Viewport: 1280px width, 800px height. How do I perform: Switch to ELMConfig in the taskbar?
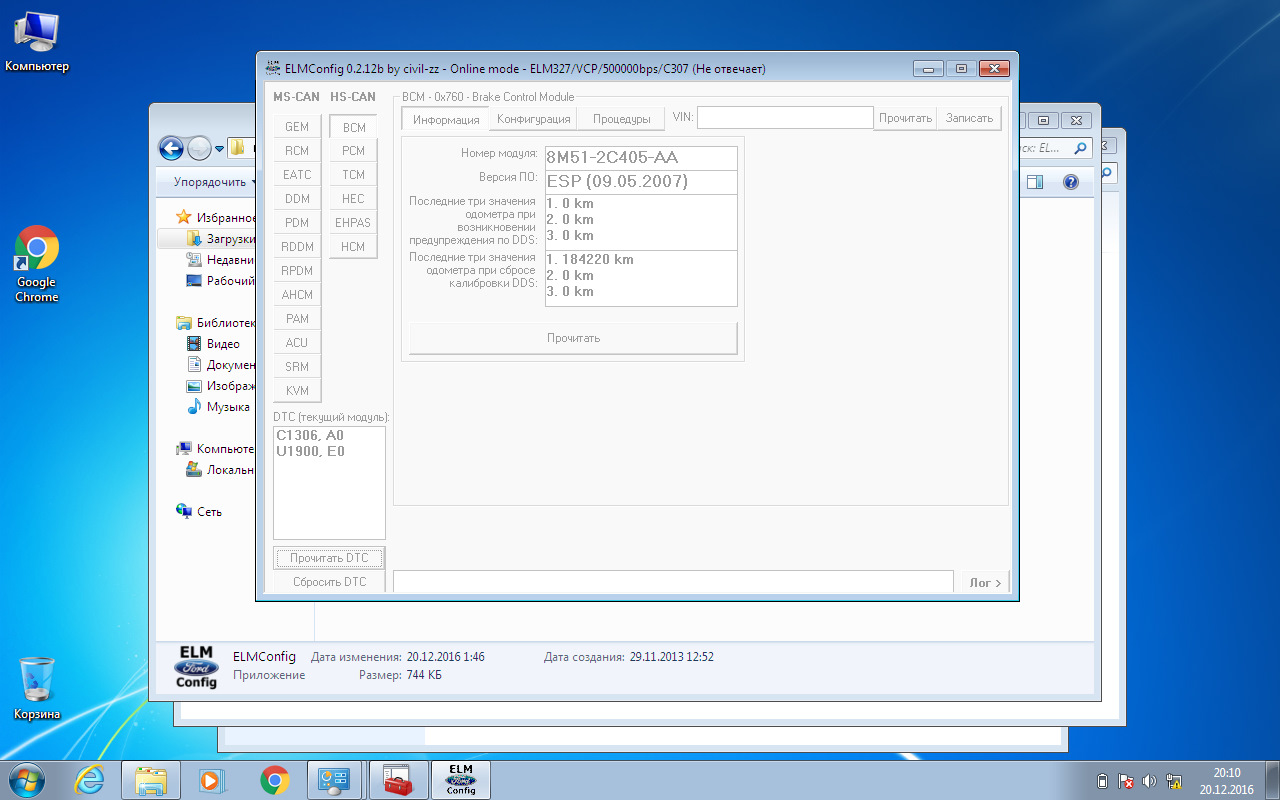461,780
